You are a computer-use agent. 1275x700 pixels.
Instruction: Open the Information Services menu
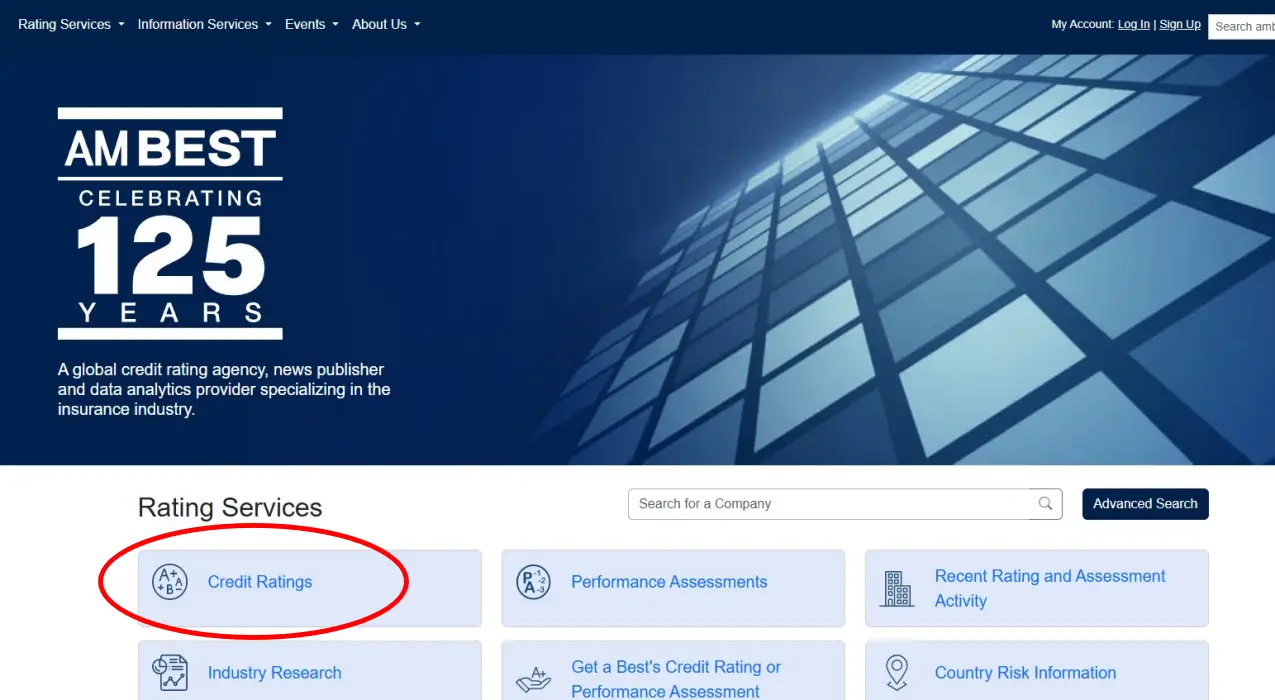(204, 24)
